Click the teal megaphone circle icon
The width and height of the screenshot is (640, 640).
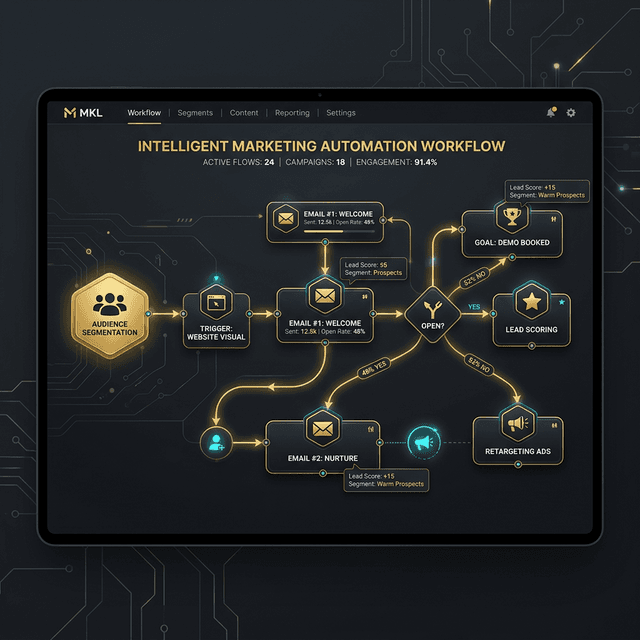point(424,442)
